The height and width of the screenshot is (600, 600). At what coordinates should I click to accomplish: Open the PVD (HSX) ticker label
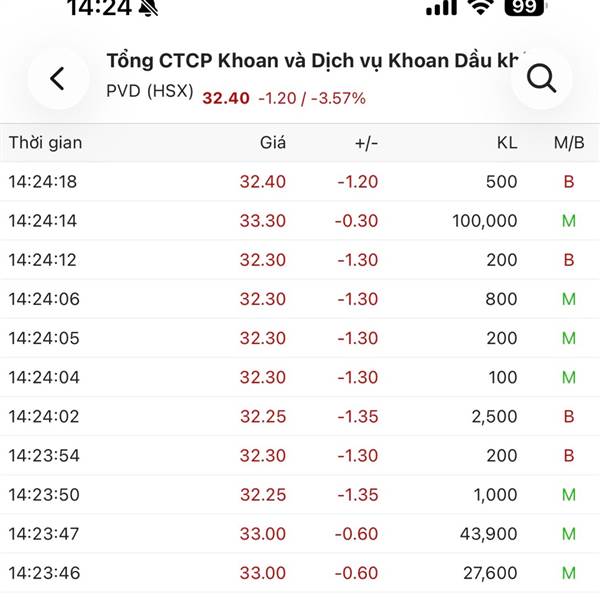(150, 97)
